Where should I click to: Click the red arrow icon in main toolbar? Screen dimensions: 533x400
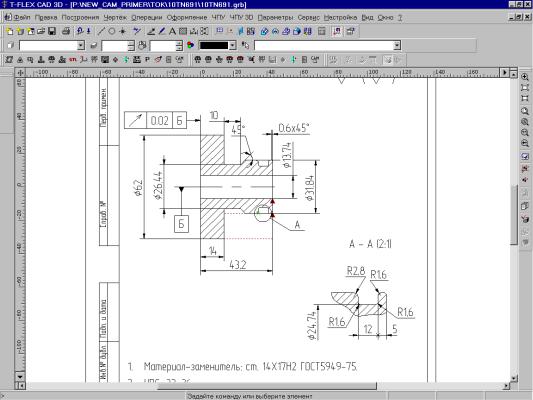pyautogui.click(x=337, y=32)
